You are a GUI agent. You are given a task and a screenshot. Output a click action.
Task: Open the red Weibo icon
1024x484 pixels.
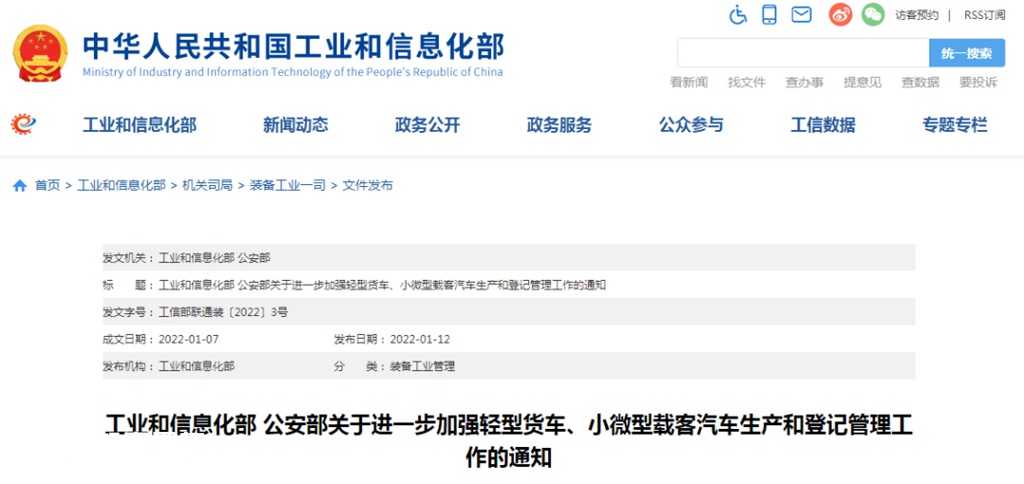coord(840,15)
